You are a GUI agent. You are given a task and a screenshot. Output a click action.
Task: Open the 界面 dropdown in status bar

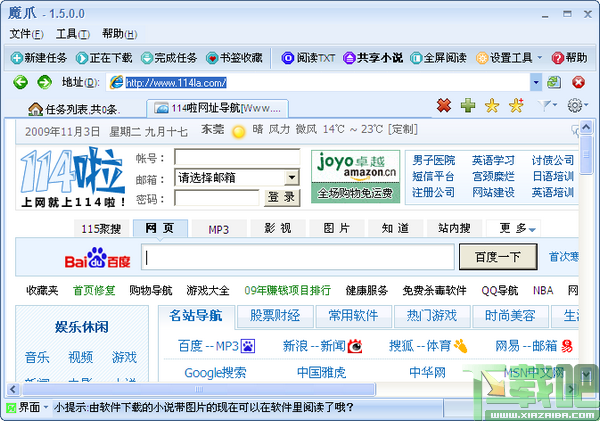click(x=28, y=408)
